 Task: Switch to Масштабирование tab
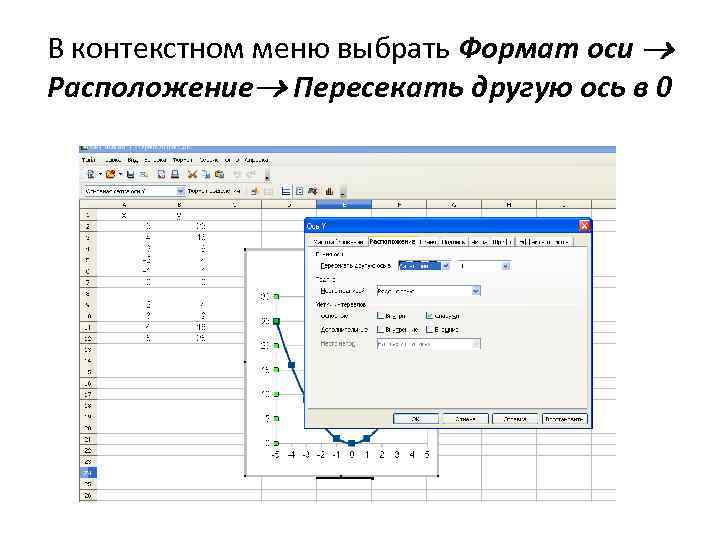coord(339,242)
